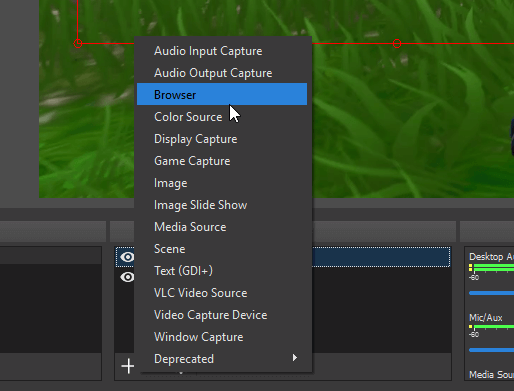Click top-left red corner resize handle
Image resolution: width=514 pixels, height=391 pixels.
coord(78,43)
